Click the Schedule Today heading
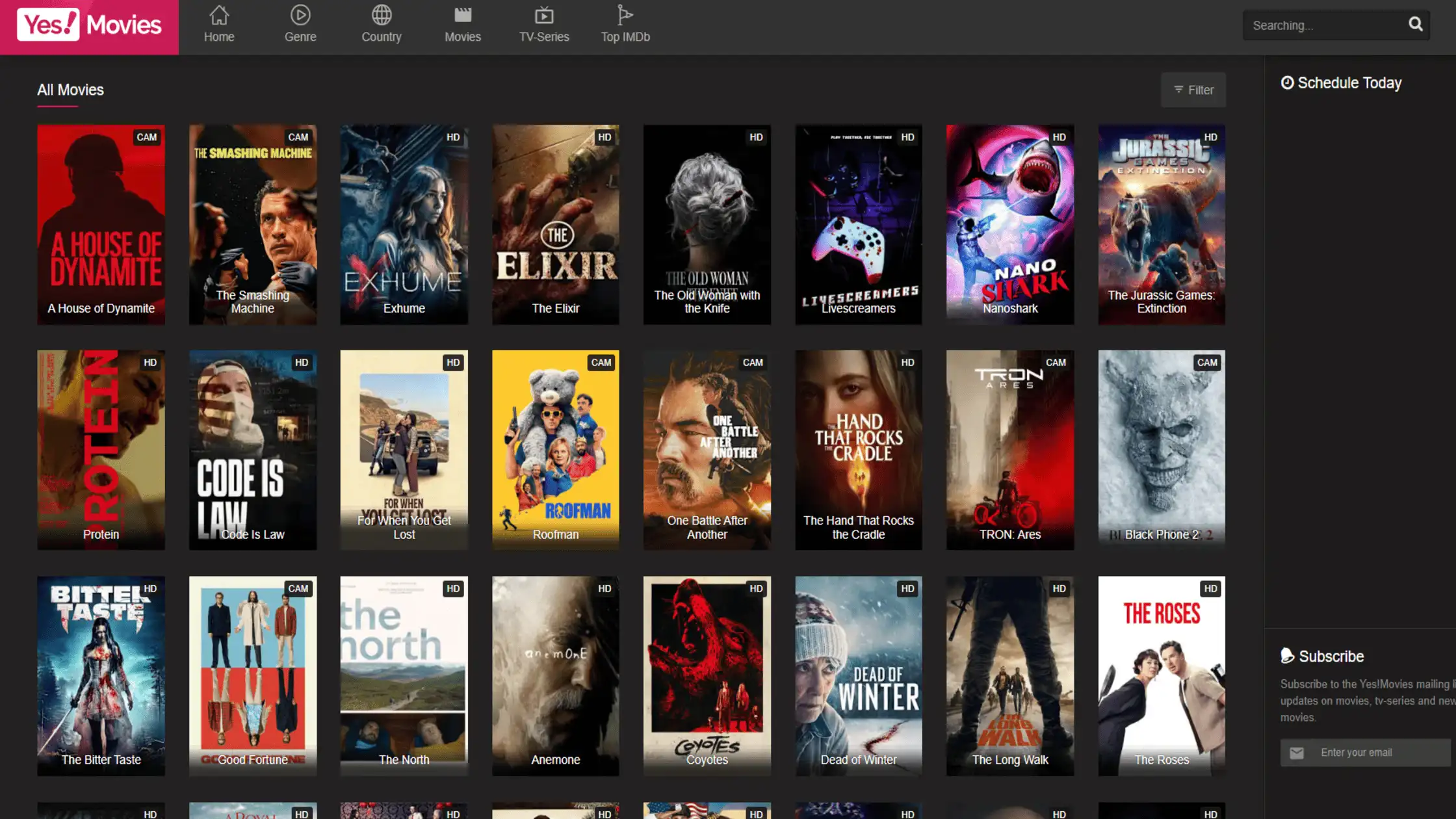 tap(1349, 82)
